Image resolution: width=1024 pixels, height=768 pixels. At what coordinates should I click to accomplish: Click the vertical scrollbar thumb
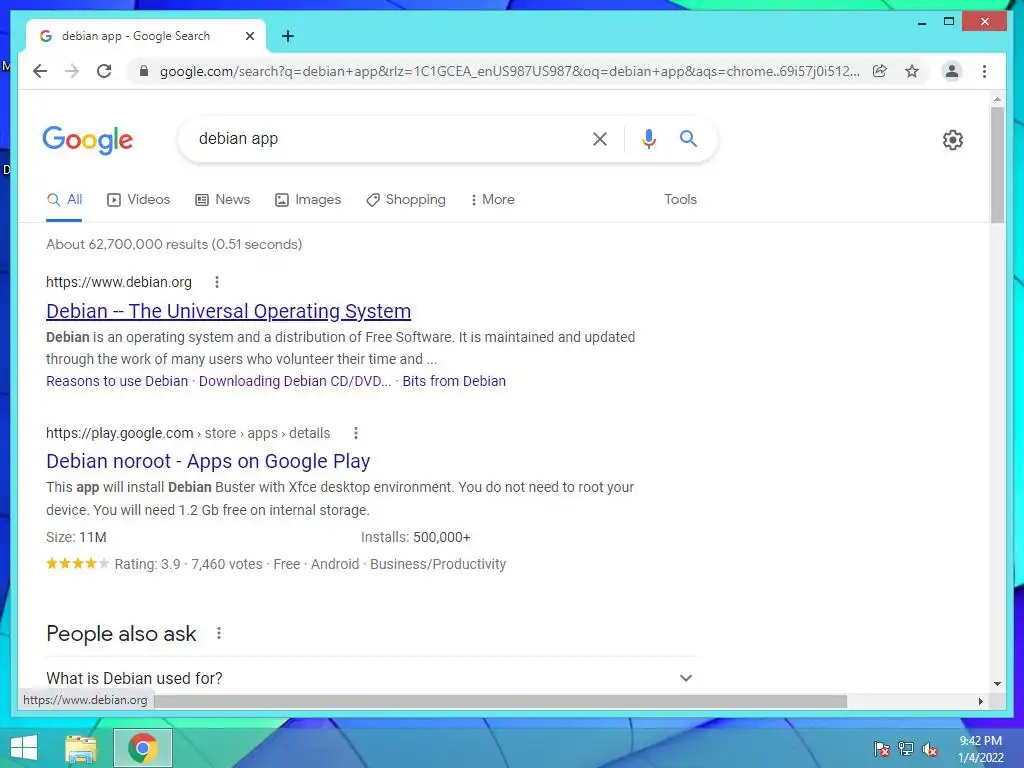[997, 165]
